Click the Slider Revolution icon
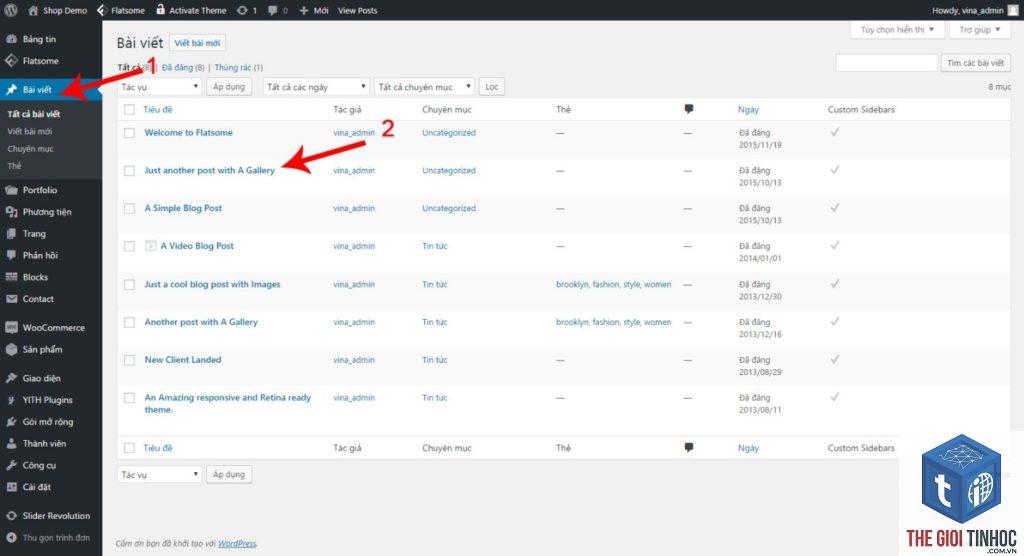Image resolution: width=1024 pixels, height=556 pixels. point(11,515)
